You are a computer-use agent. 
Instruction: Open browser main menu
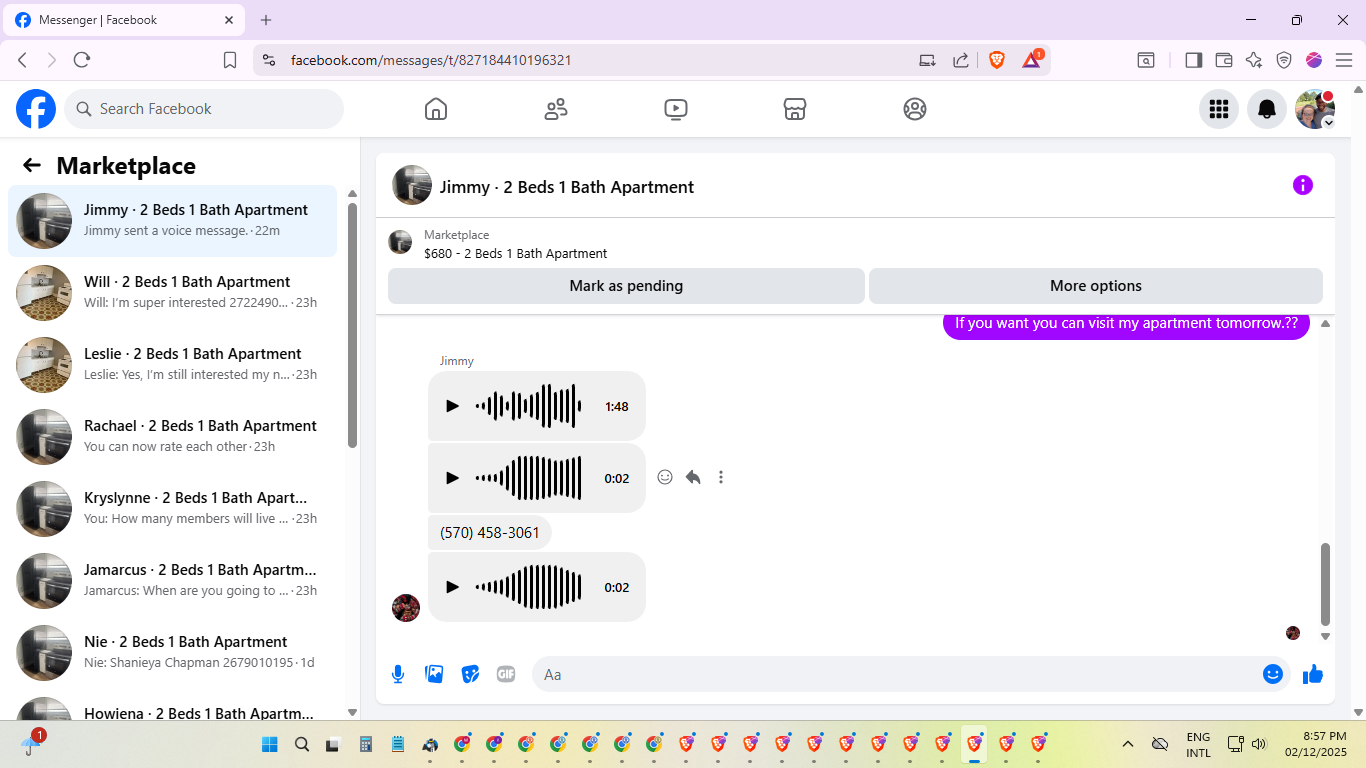click(x=1344, y=60)
